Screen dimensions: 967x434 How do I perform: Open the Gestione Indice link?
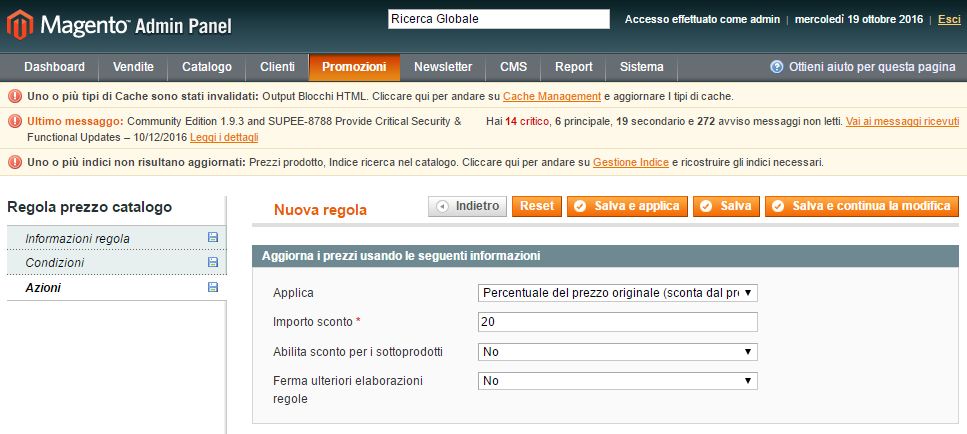[631, 163]
